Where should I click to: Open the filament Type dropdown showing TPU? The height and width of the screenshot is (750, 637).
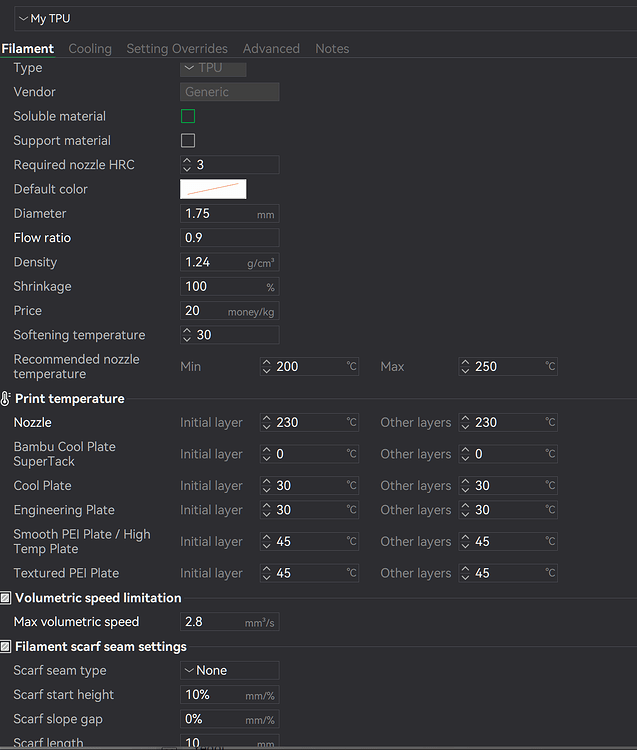[213, 68]
